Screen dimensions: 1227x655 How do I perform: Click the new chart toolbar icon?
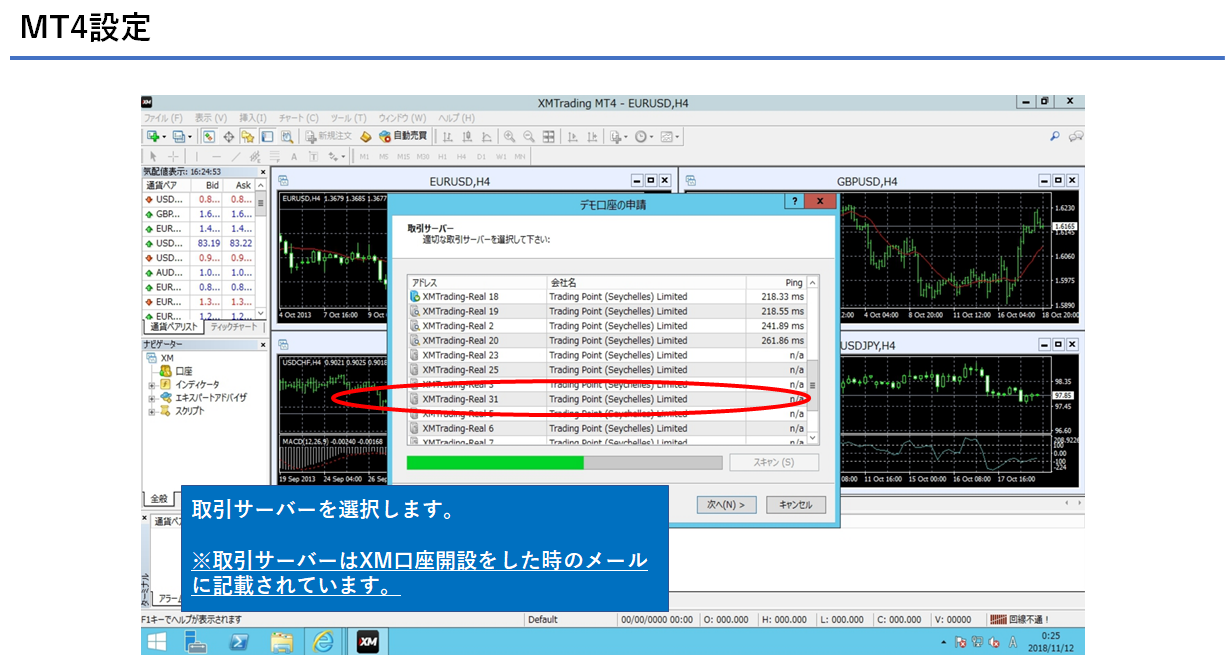pyautogui.click(x=154, y=136)
